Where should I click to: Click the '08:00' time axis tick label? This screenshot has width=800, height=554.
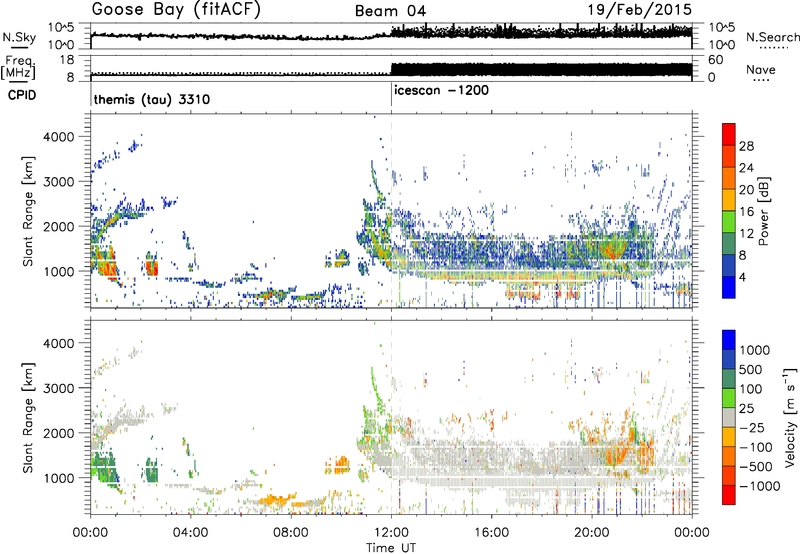click(x=291, y=533)
